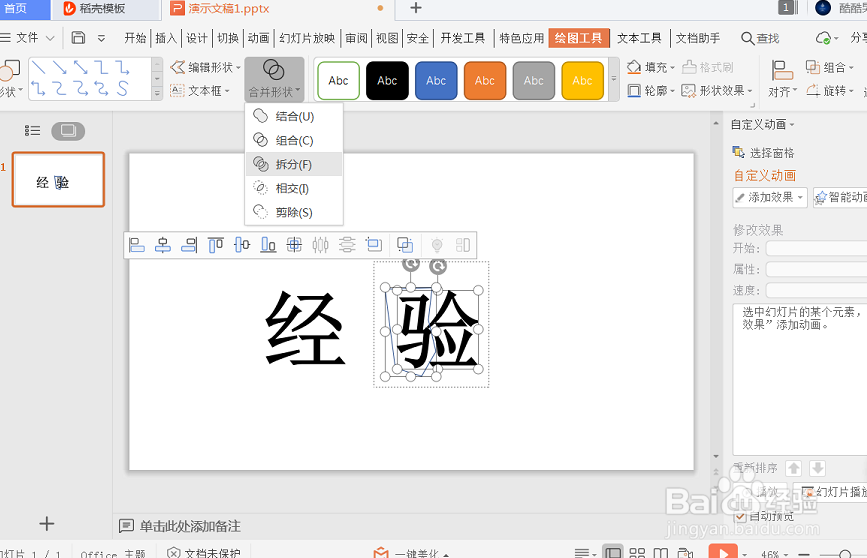Screen dimensions: 867x558
Task: Open the 动画 ribbon tab
Action: (x=258, y=38)
